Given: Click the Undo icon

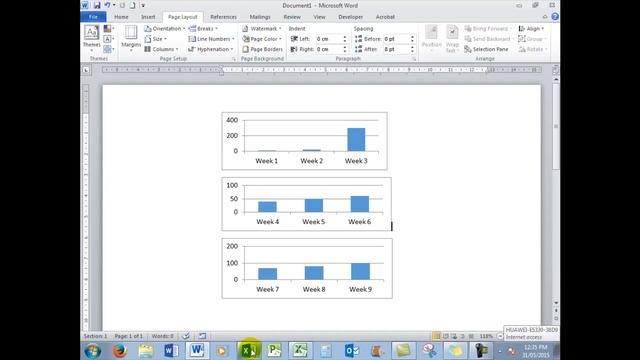Looking at the screenshot, I should pos(107,5).
